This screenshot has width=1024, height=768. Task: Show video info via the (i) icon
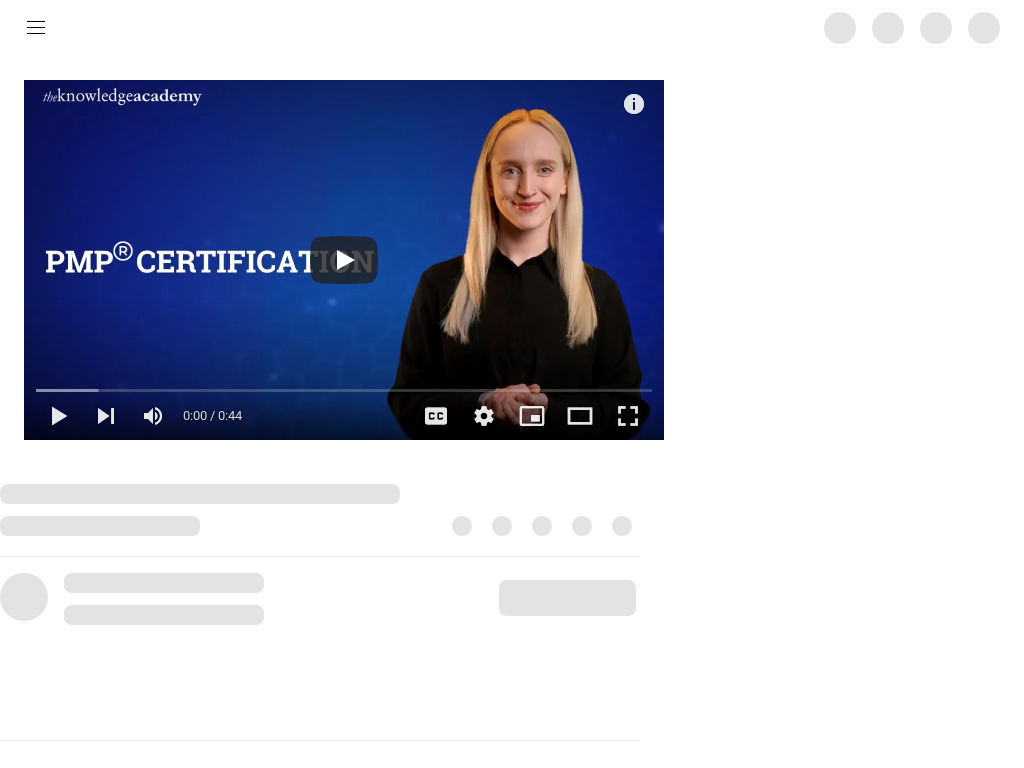pyautogui.click(x=634, y=104)
